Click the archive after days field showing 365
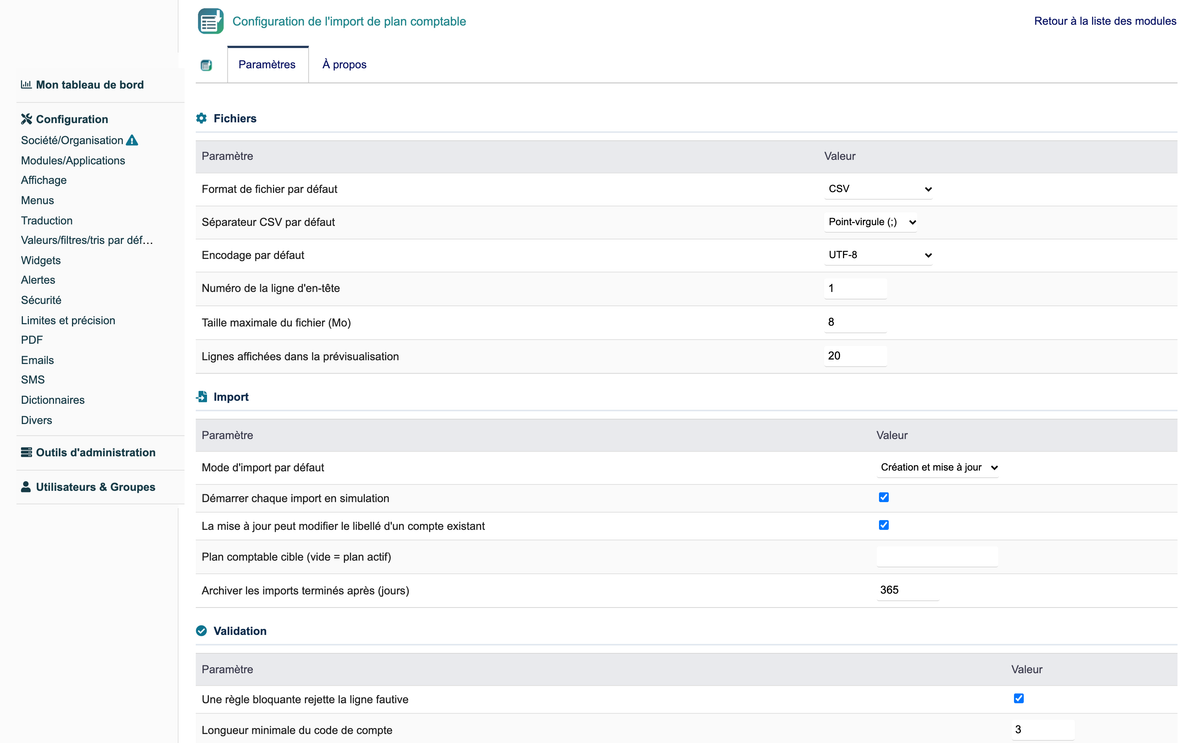The width and height of the screenshot is (1200, 743). 908,590
